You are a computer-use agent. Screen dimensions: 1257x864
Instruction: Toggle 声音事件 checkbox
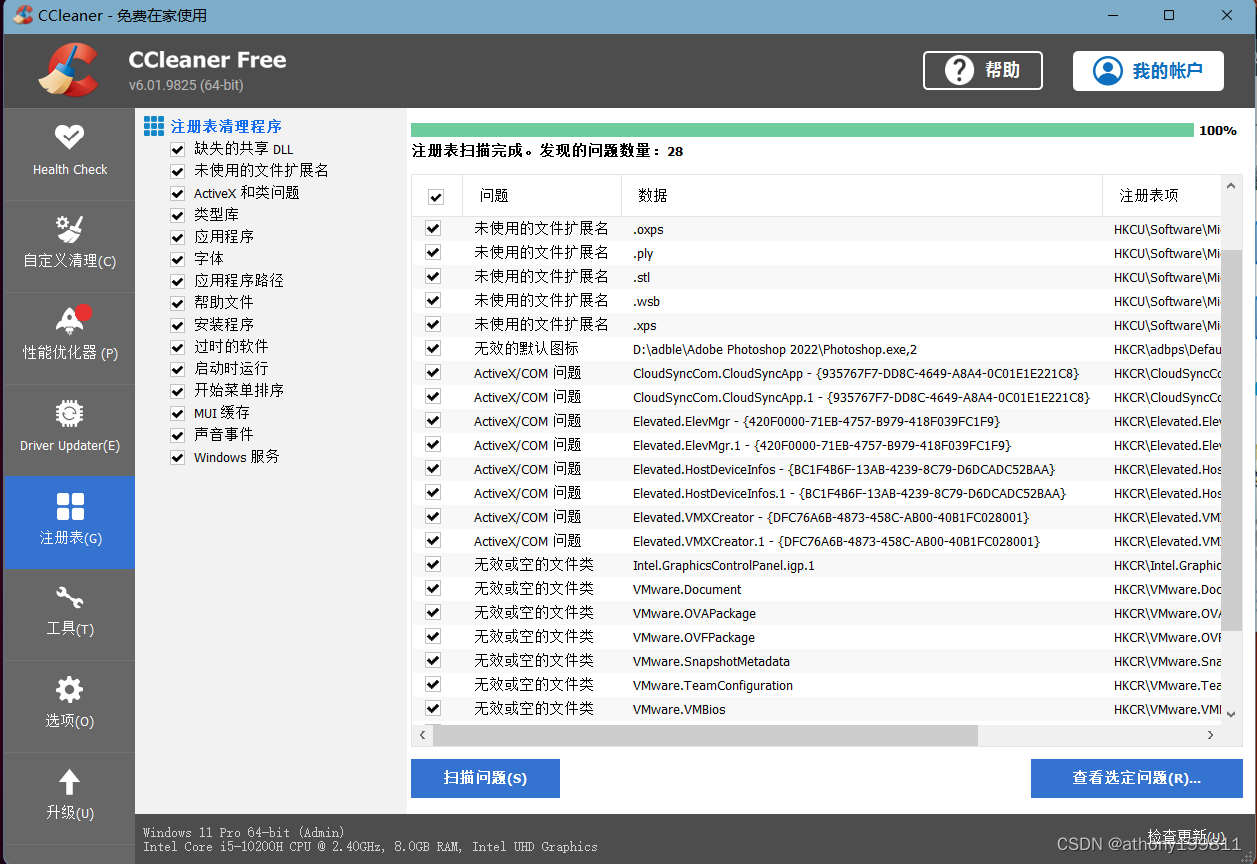pyautogui.click(x=177, y=435)
